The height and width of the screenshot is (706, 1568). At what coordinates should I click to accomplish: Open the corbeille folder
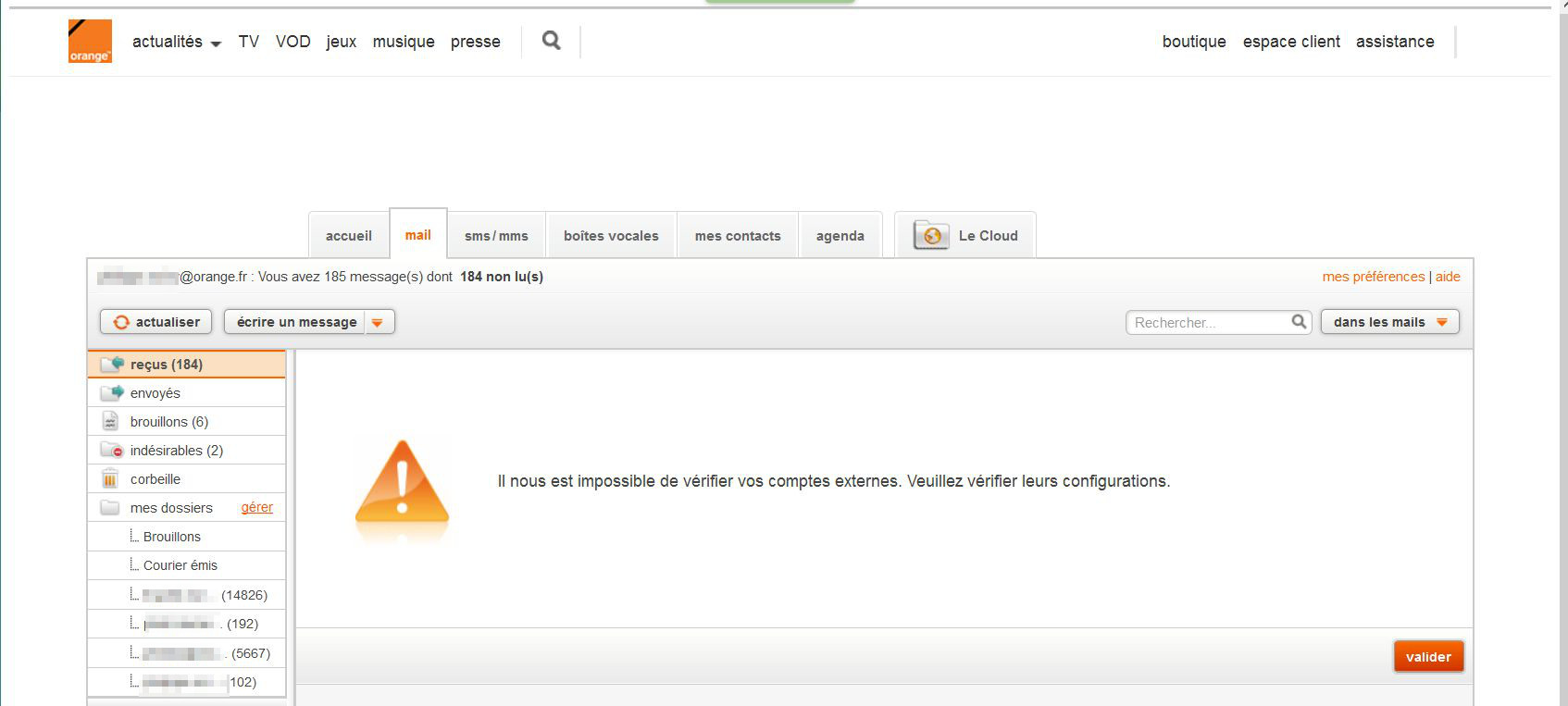[186, 479]
